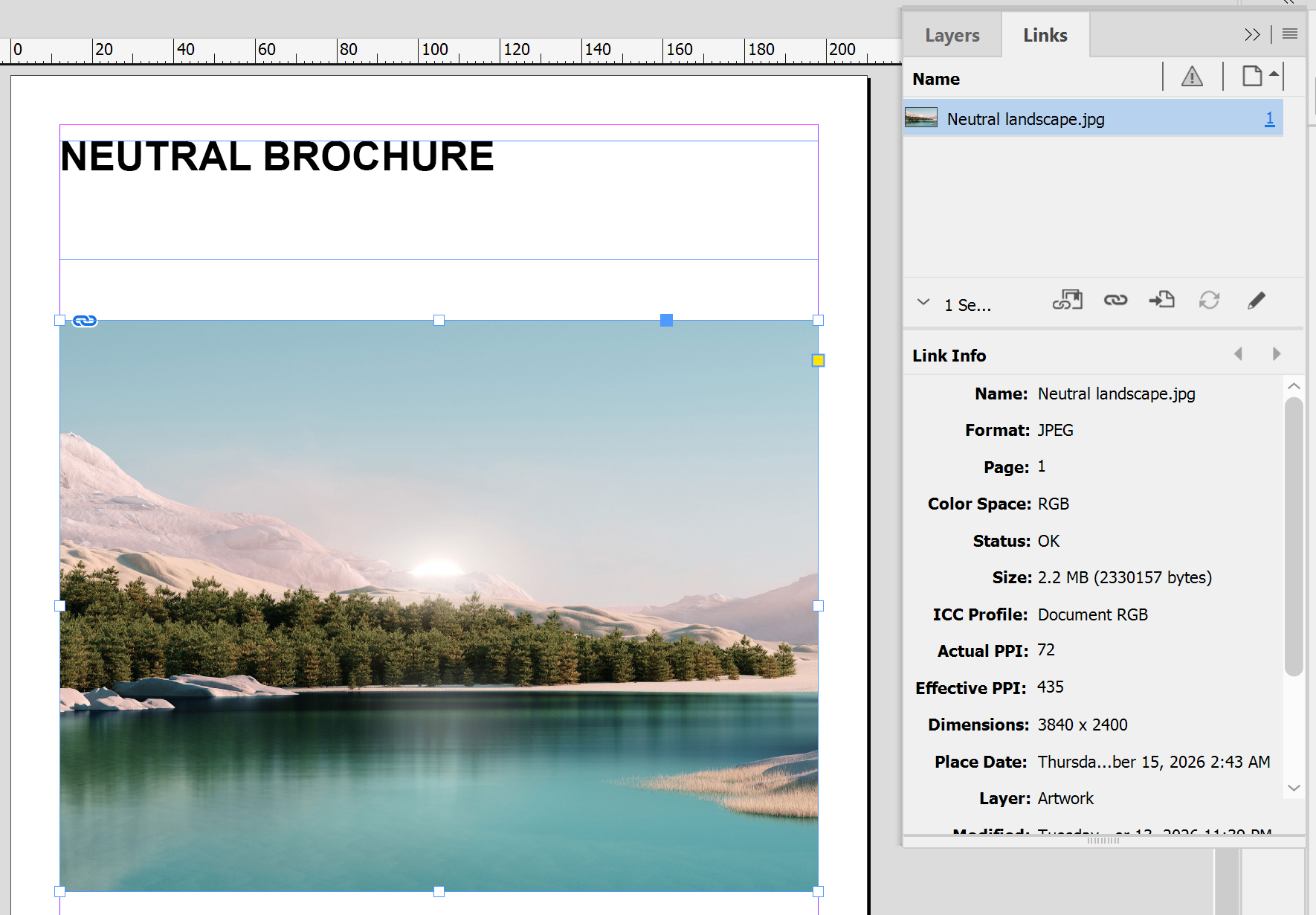Show the previous link in Link Info
Screen dimensions: 1316x915
(x=1239, y=354)
